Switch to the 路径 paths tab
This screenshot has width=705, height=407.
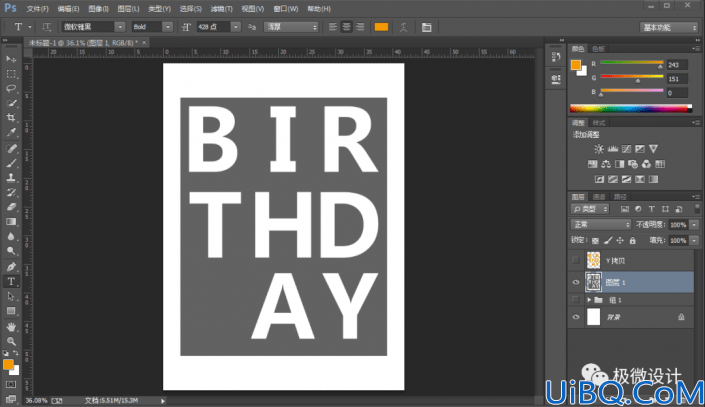tap(620, 197)
